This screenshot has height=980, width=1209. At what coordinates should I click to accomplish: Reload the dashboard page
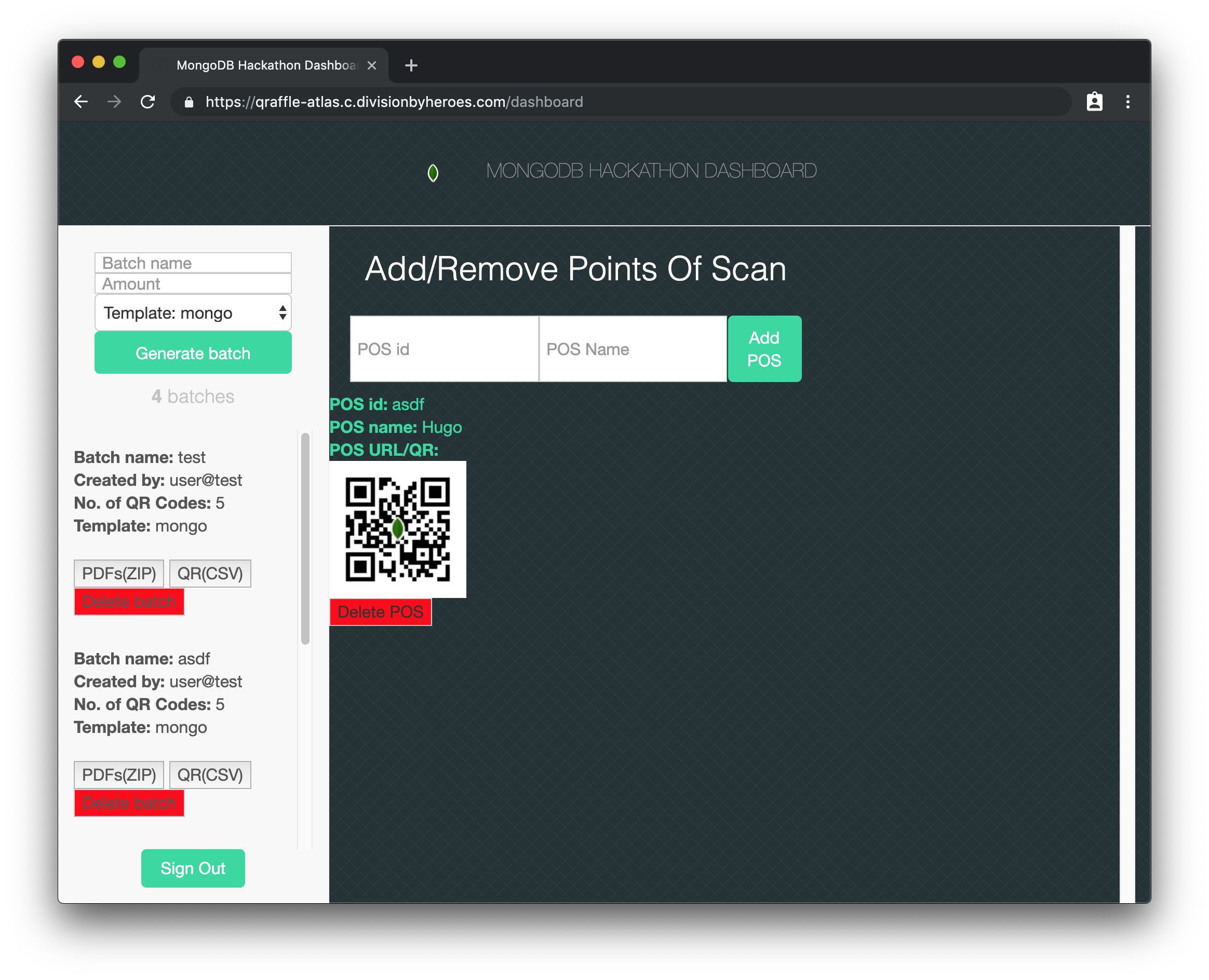[x=148, y=102]
